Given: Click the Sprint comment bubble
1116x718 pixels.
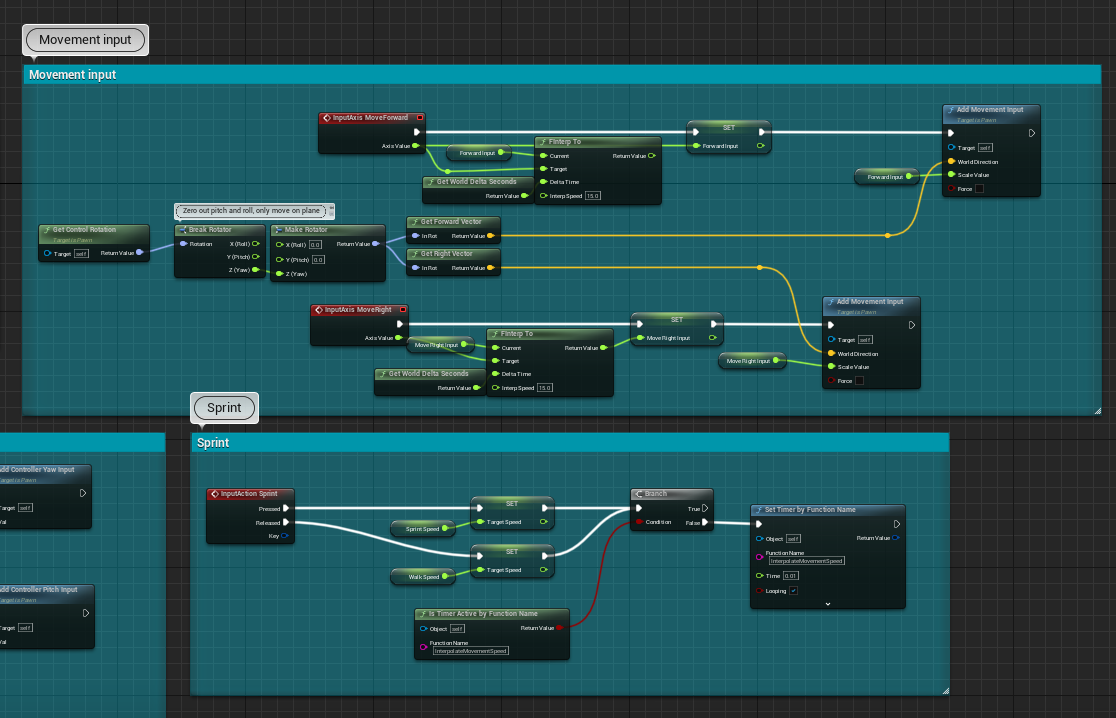Looking at the screenshot, I should pyautogui.click(x=224, y=408).
